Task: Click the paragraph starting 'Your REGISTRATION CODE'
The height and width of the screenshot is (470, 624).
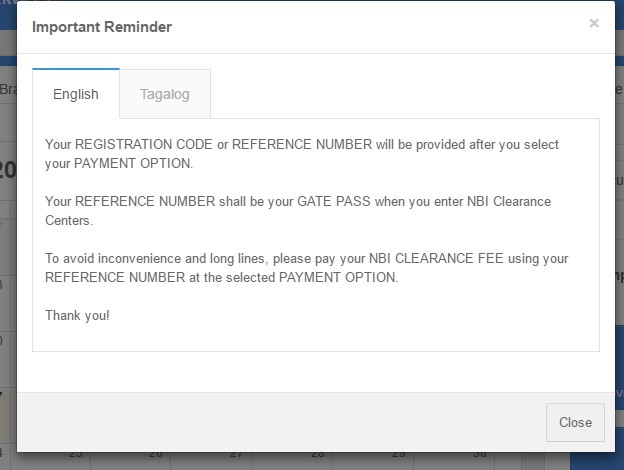Action: click(x=302, y=154)
